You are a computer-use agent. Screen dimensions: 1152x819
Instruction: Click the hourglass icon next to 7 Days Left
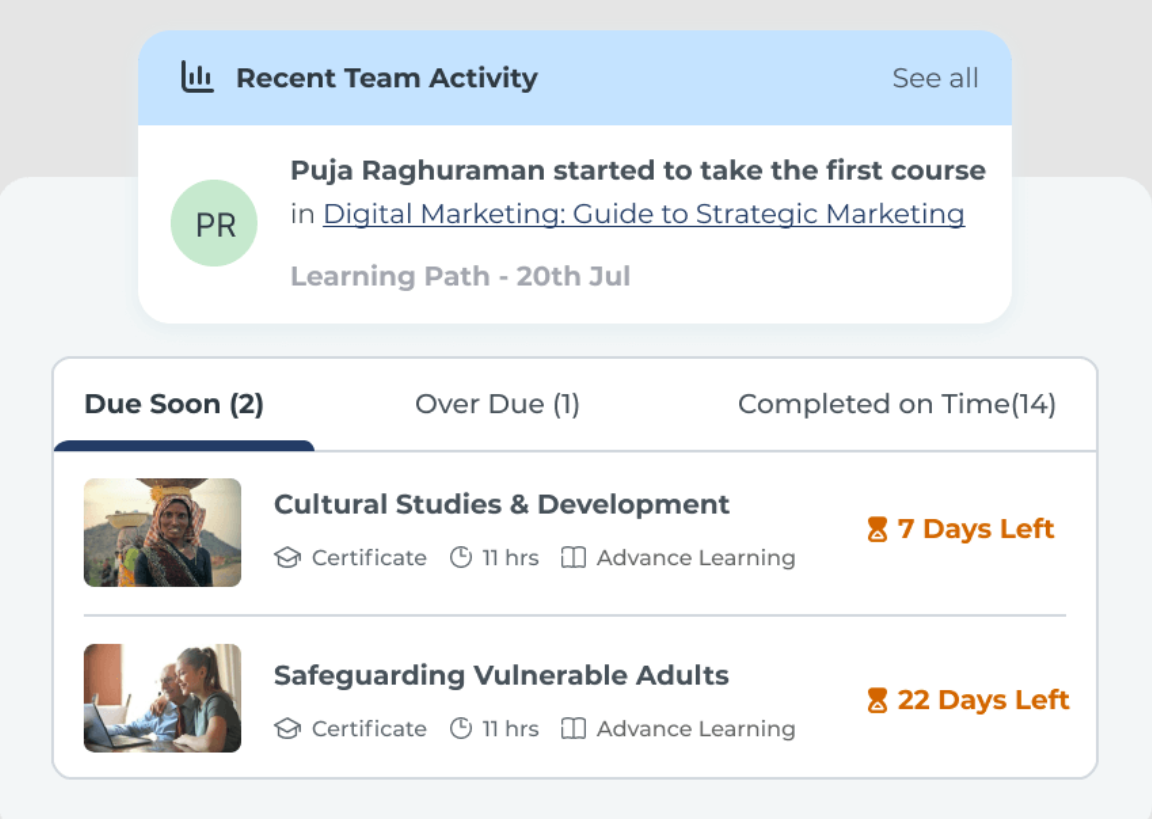(x=877, y=529)
